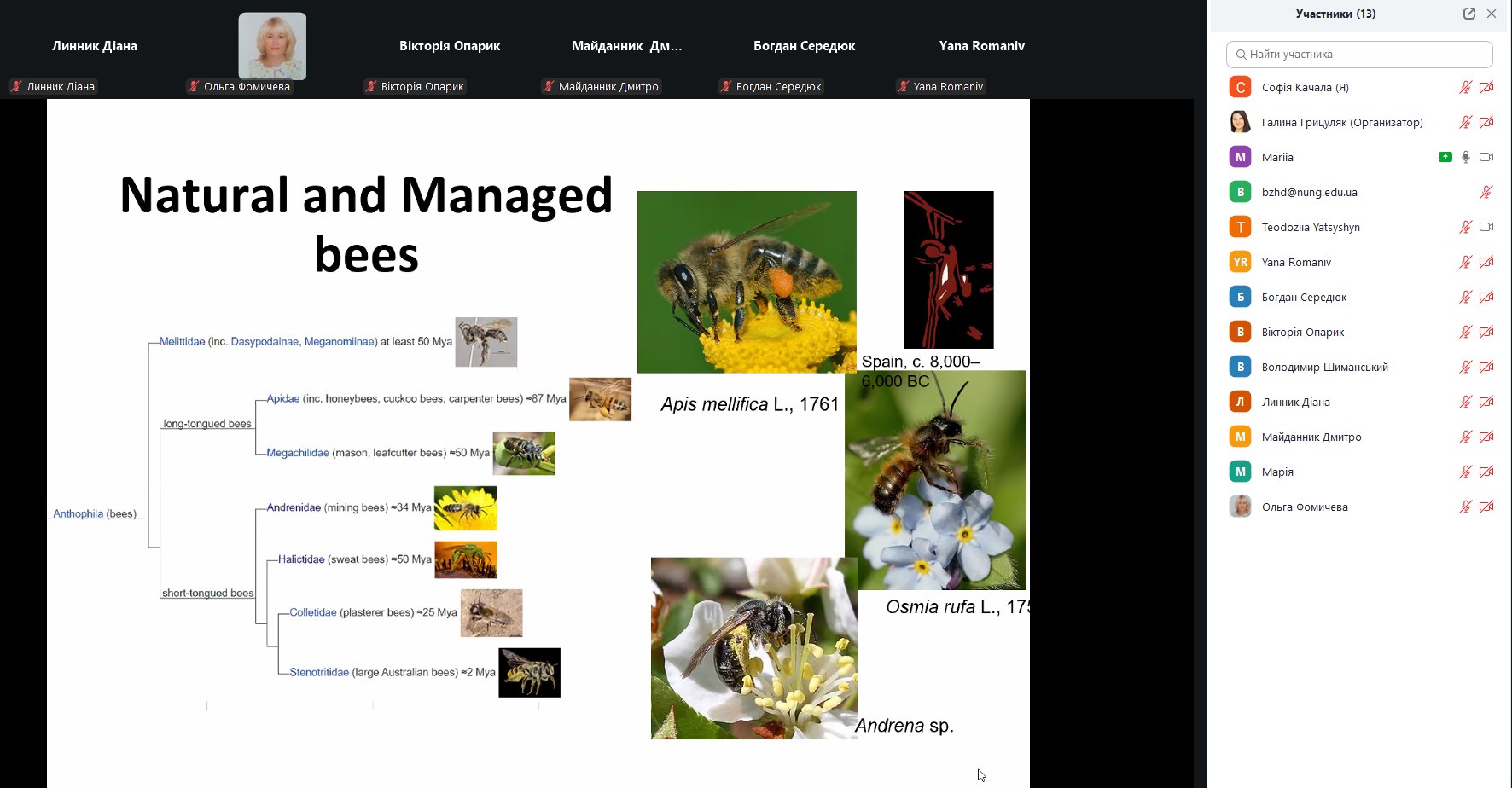Click Галина Грицуляк's muted microphone icon
The image size is (1512, 788).
1466,122
